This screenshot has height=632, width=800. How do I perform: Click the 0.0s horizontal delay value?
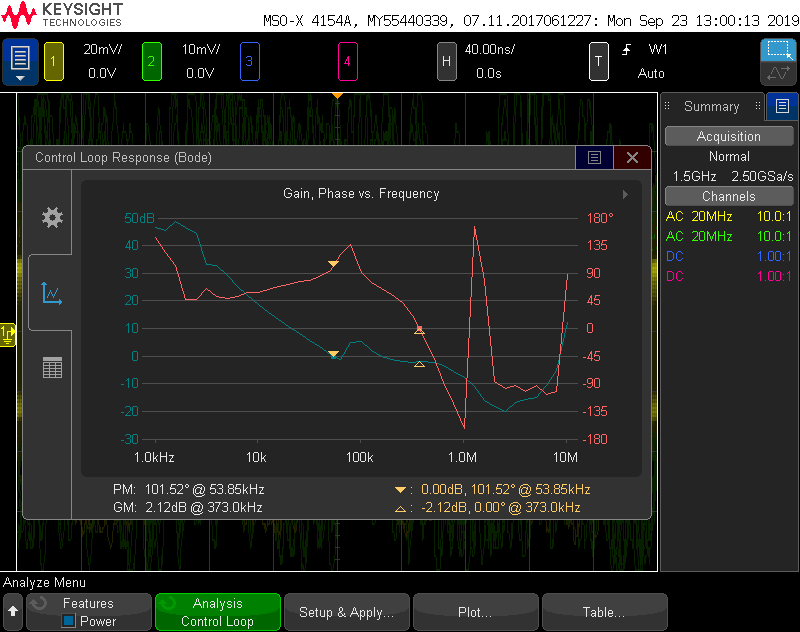(x=489, y=73)
